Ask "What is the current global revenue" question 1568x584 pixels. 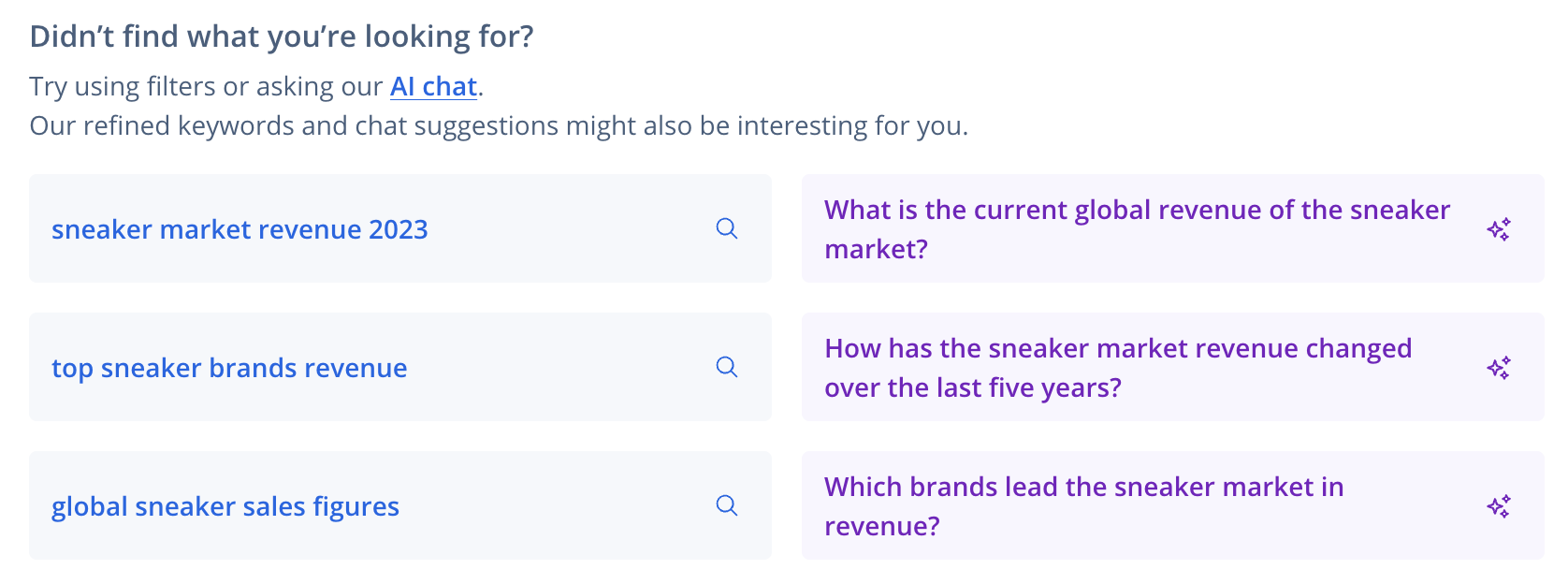(x=1137, y=210)
